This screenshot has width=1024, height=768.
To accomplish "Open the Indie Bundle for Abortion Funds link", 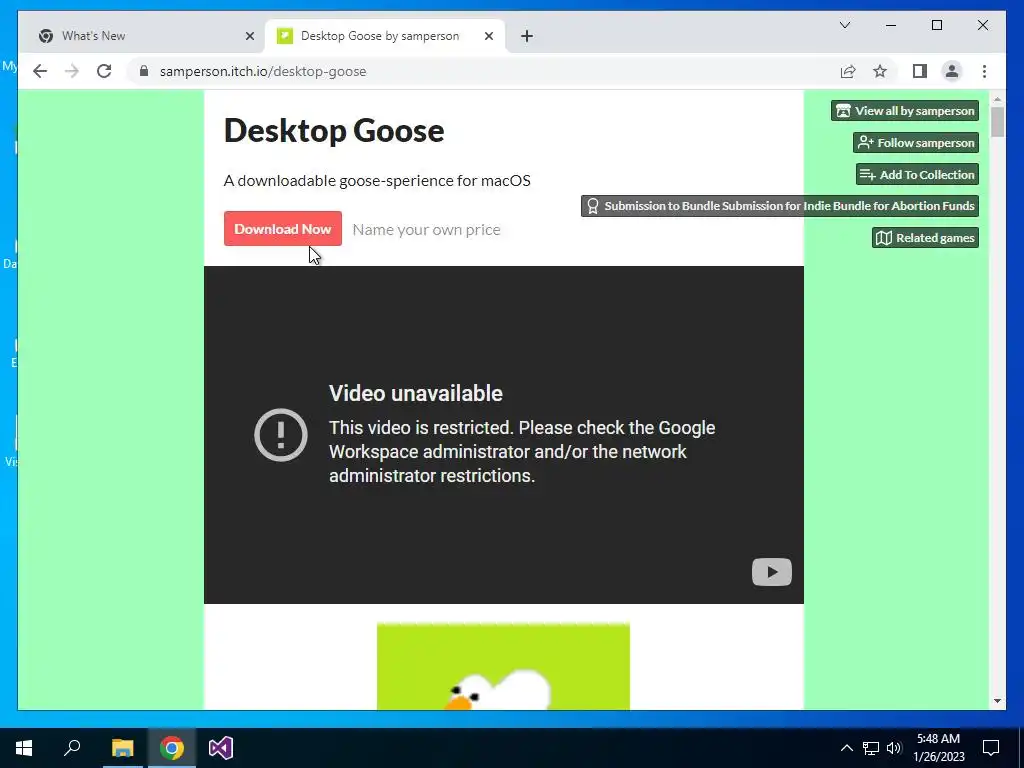I will pos(780,206).
